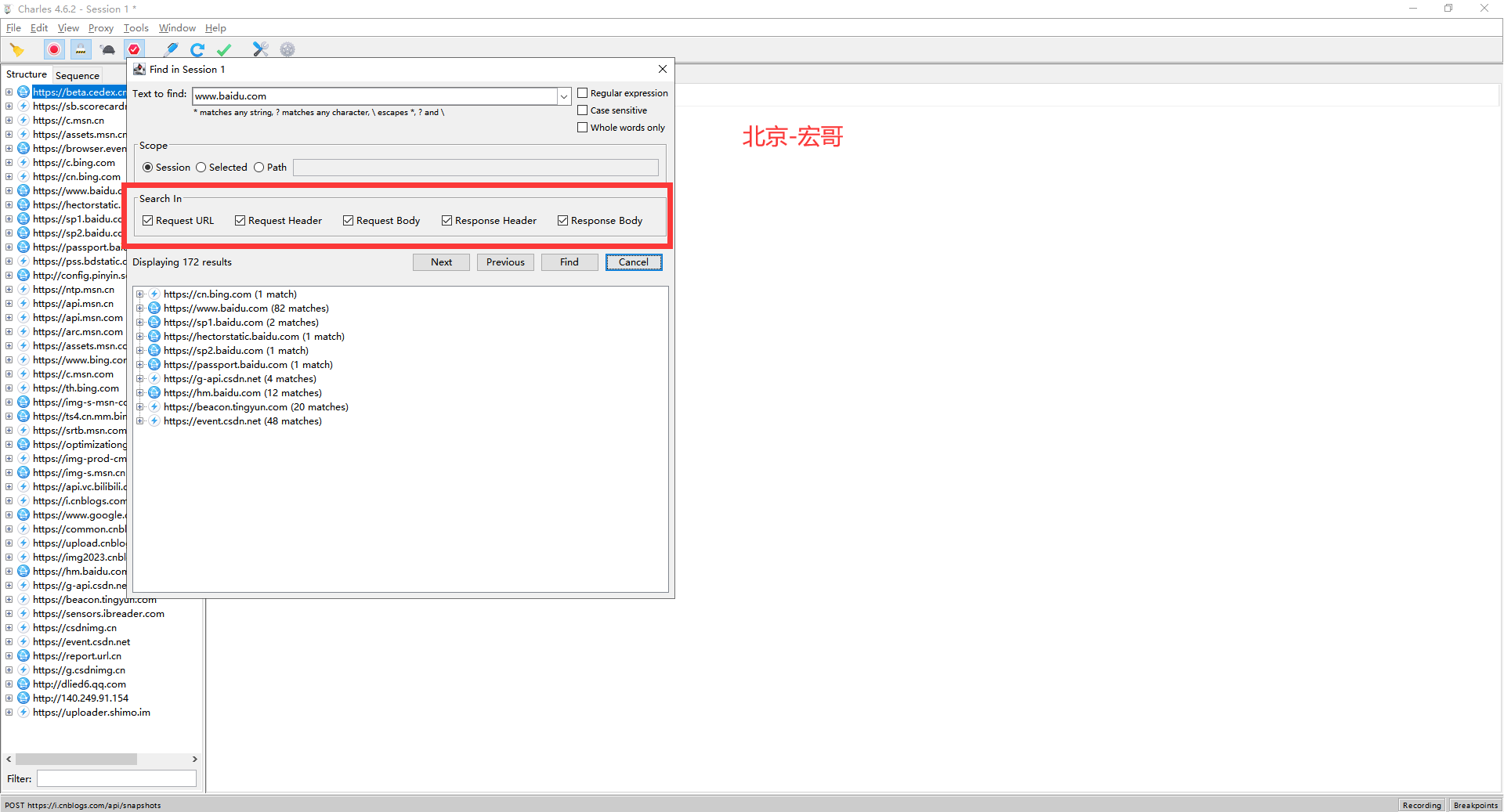The image size is (1504, 812).
Task: Expand https://beacon.tingyun.com (20 matches) result
Action: click(140, 407)
